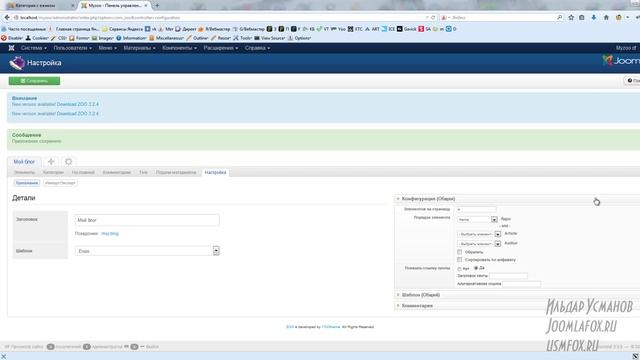Open the Name item order dropdown
The height and width of the screenshot is (360, 640).
click(x=477, y=220)
